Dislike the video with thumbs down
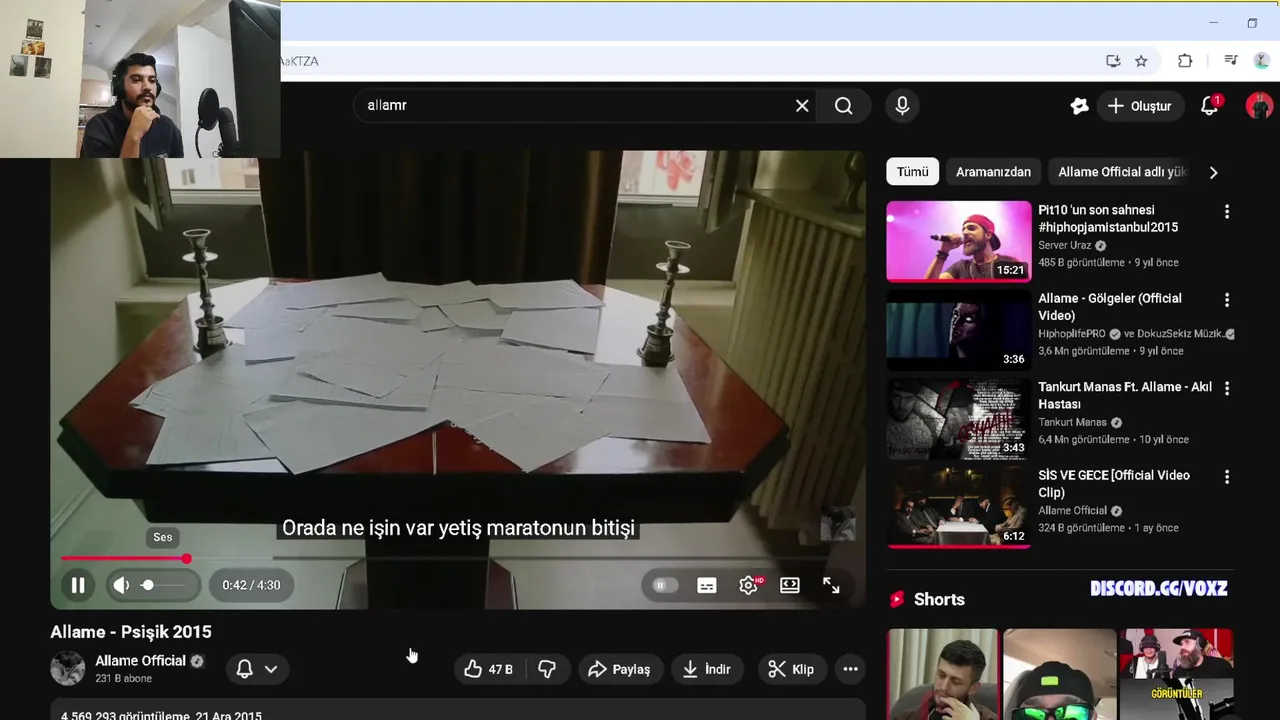Image resolution: width=1280 pixels, height=720 pixels. [547, 669]
